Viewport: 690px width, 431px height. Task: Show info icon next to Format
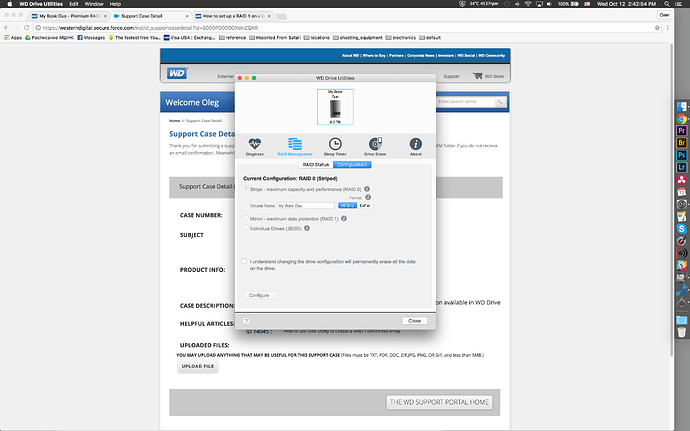tap(368, 197)
